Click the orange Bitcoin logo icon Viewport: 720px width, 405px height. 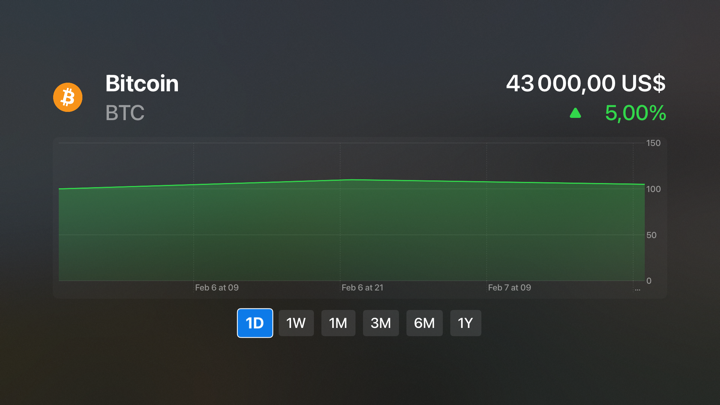tap(68, 97)
